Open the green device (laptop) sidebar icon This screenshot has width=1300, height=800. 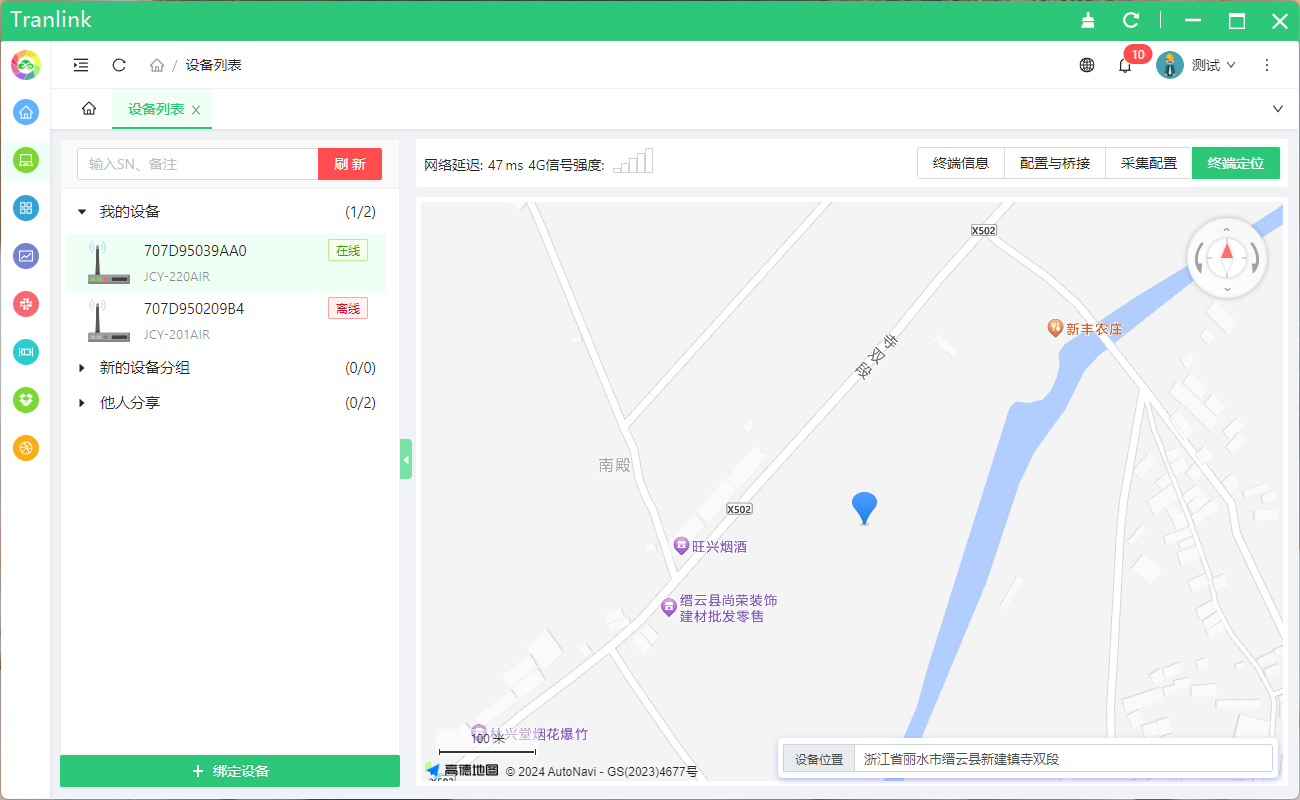(26, 159)
